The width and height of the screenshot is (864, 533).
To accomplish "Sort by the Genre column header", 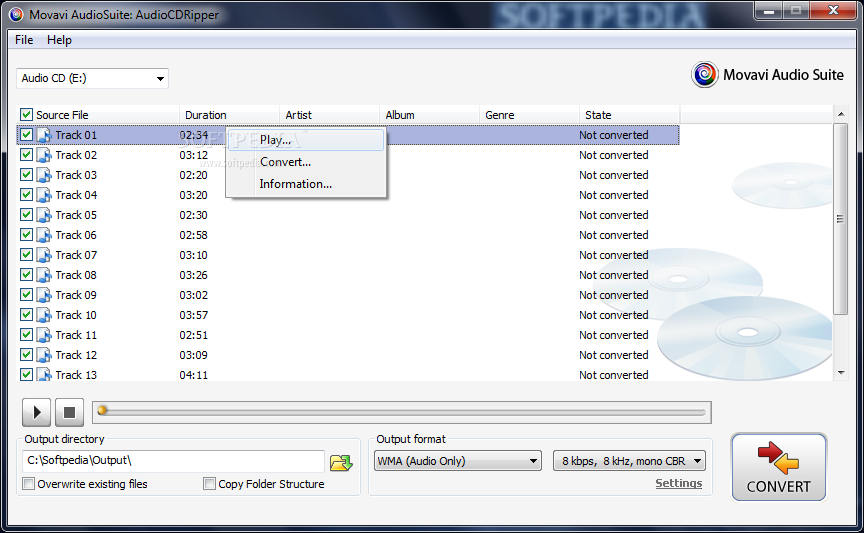I will pyautogui.click(x=530, y=115).
